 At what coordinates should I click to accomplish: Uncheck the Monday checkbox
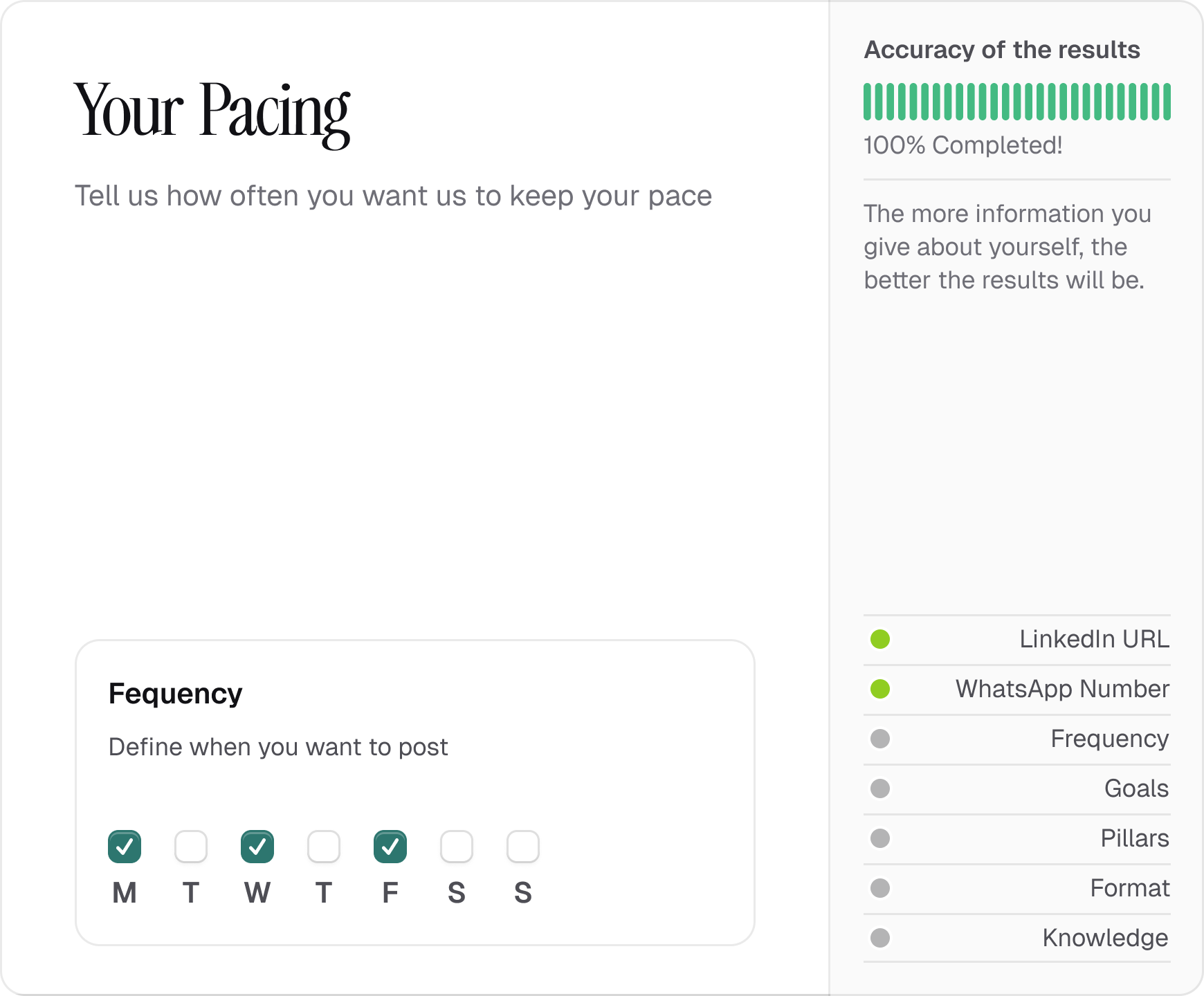coord(125,847)
